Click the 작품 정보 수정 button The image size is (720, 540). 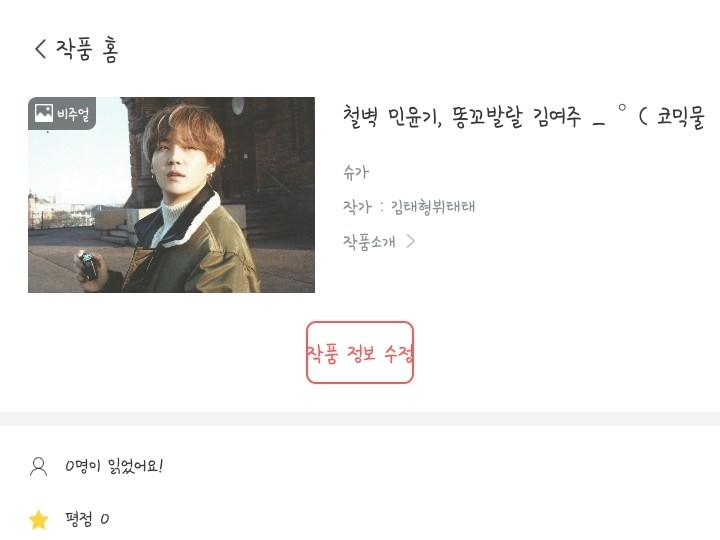click(360, 353)
